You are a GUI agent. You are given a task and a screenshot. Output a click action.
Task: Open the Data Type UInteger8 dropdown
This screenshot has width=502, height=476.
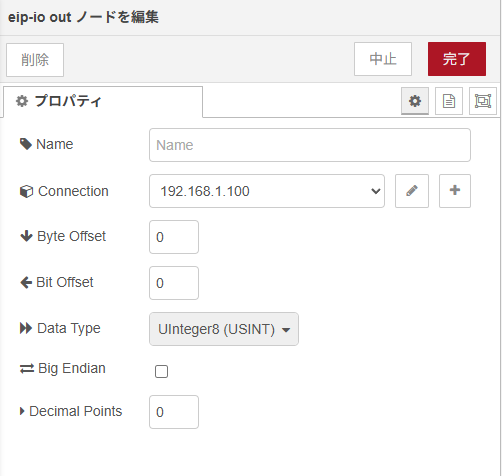[224, 329]
